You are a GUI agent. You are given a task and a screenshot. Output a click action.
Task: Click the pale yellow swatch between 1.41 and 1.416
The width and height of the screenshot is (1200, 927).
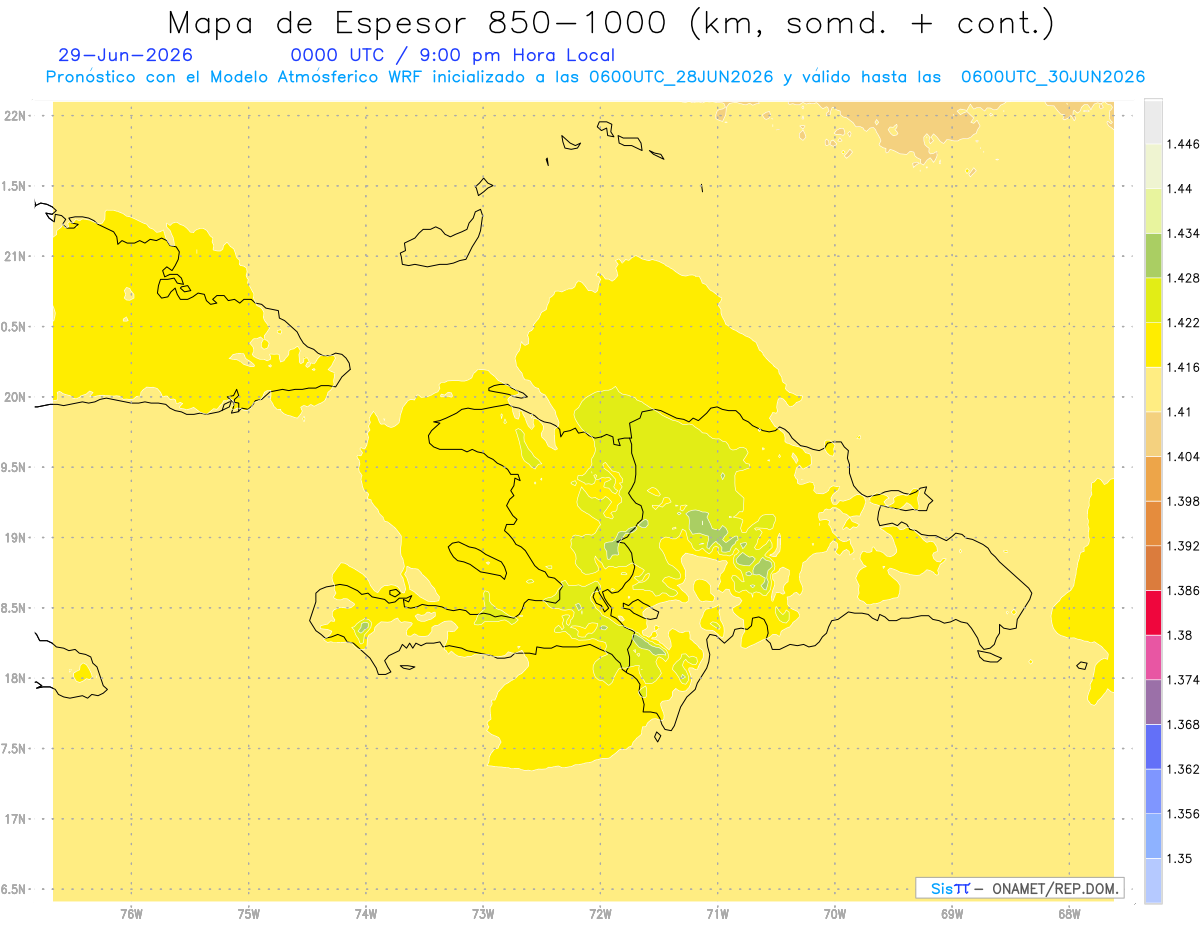point(1153,389)
